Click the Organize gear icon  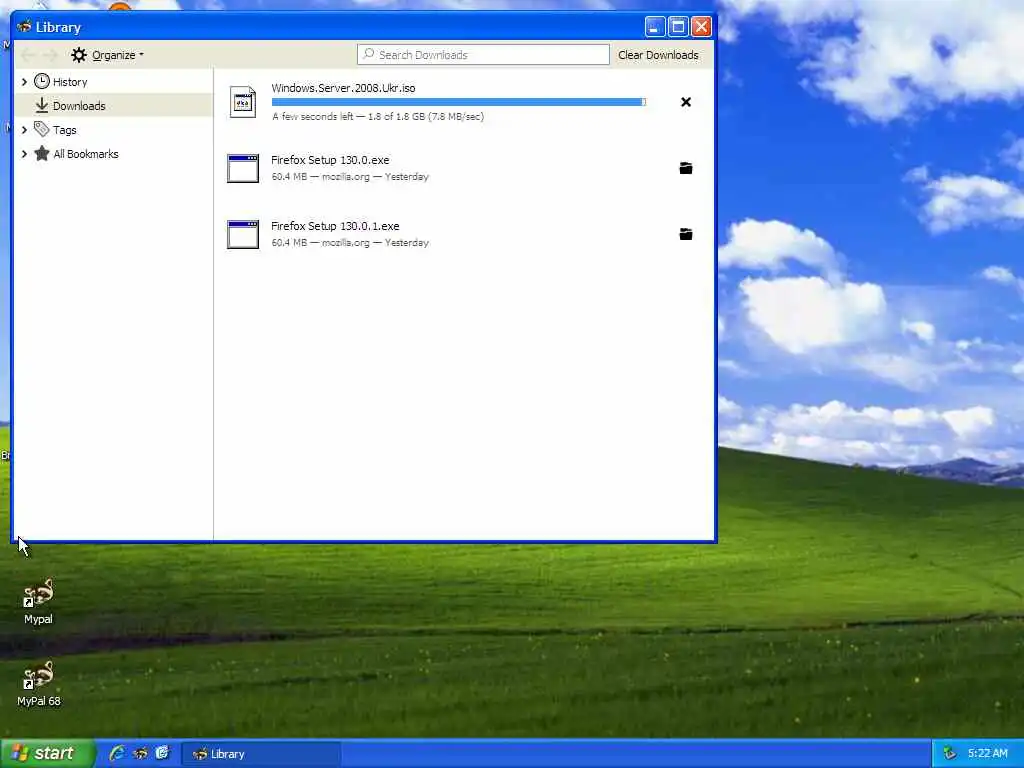point(79,55)
